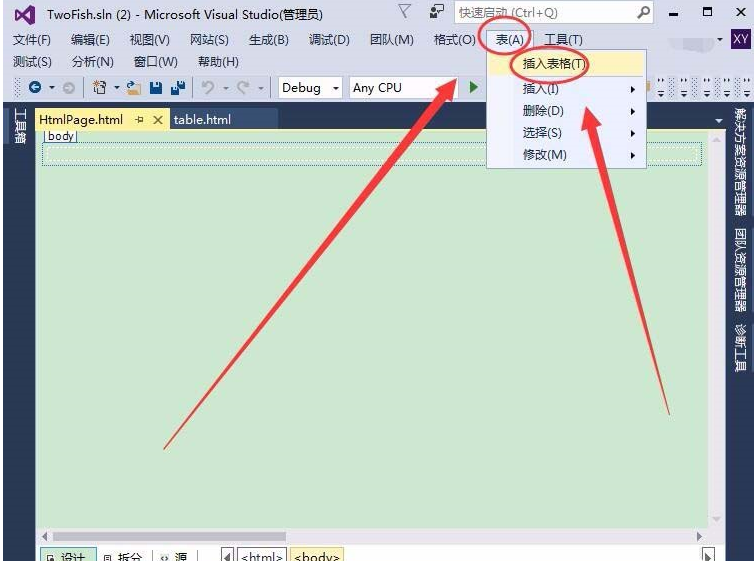Open the Table (表) menu

[509, 39]
